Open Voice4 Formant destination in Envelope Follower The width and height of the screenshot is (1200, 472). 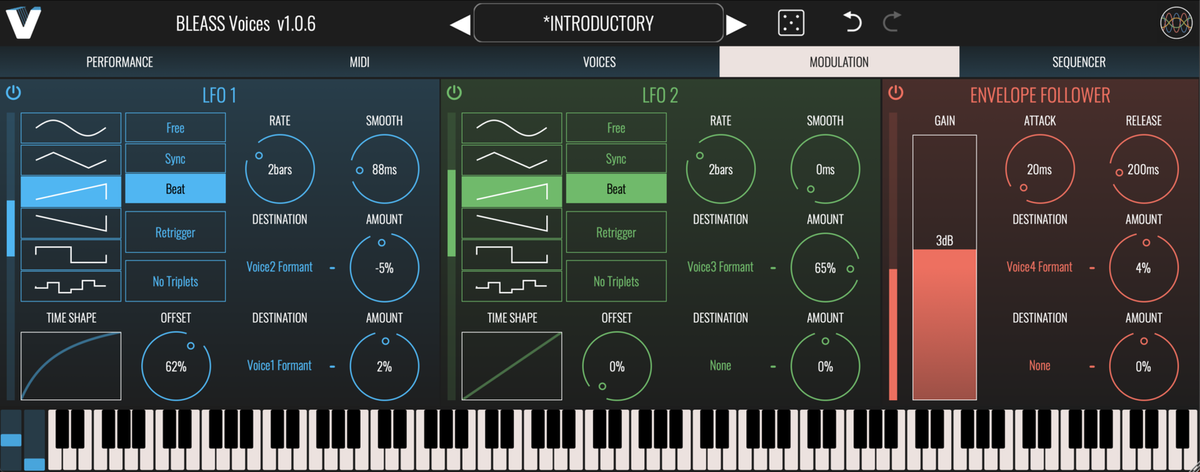(1040, 267)
